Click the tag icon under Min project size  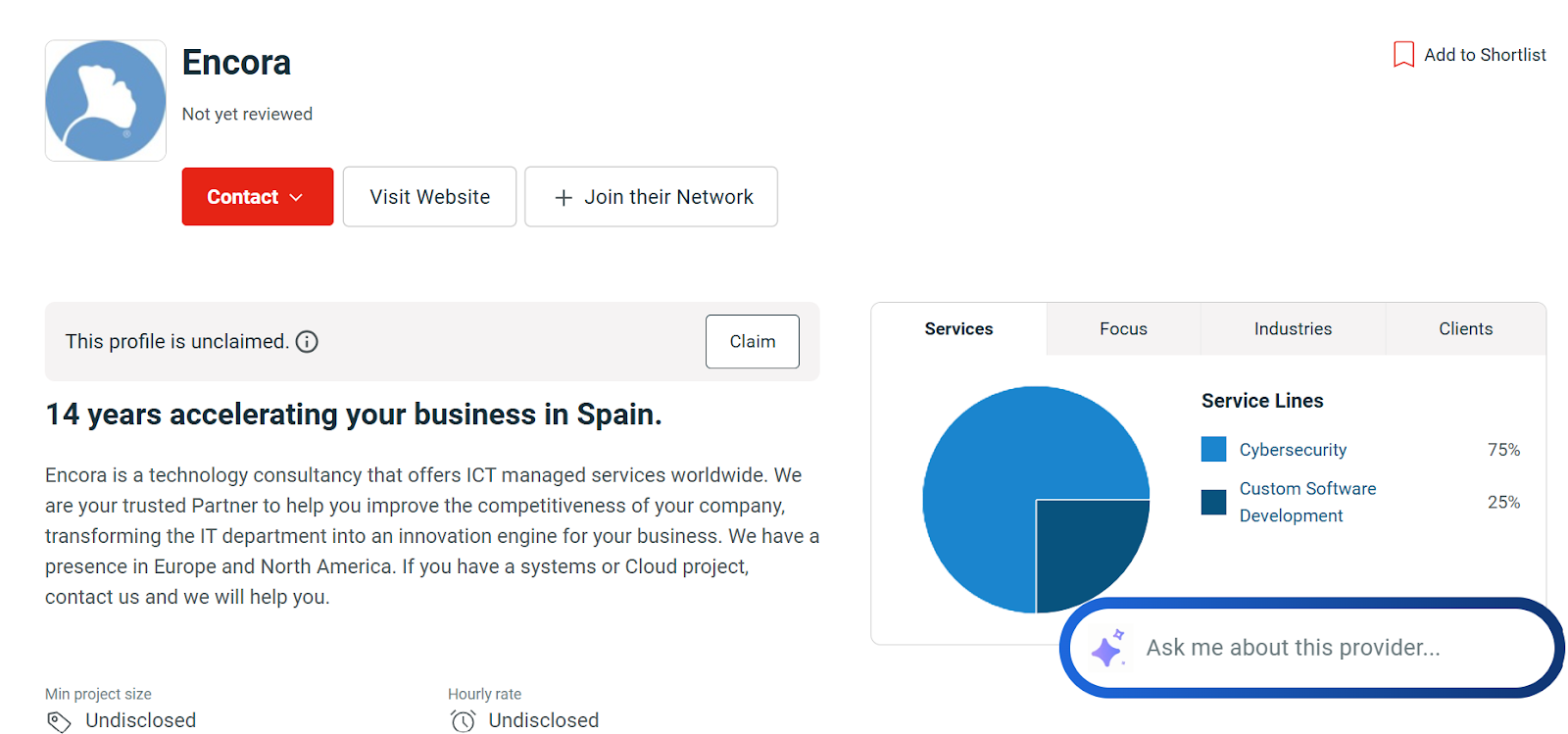pos(59,722)
